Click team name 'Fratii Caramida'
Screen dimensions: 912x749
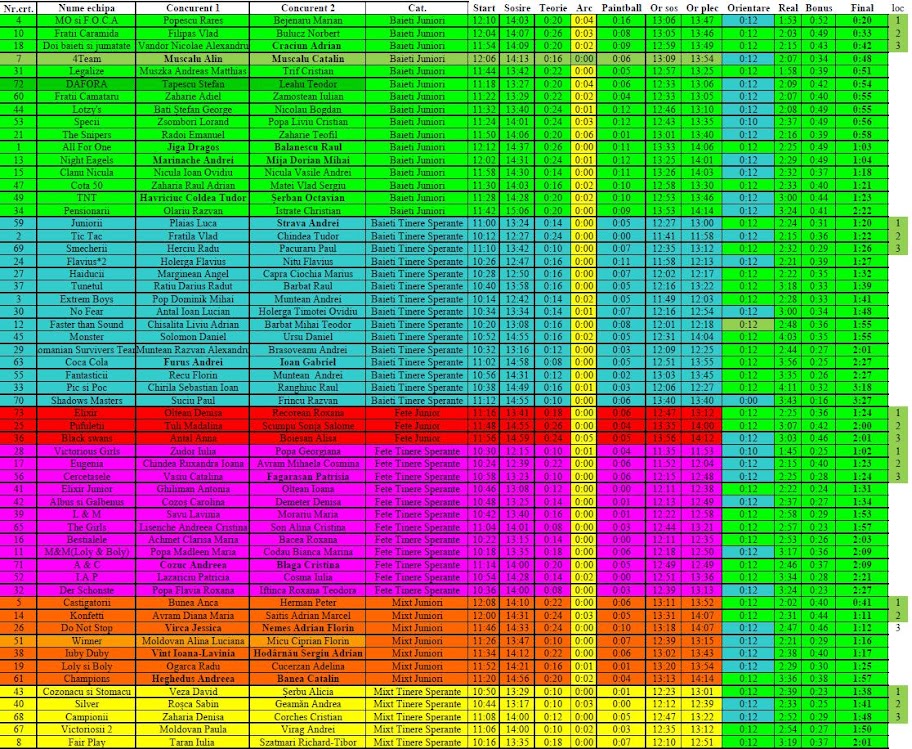point(86,33)
